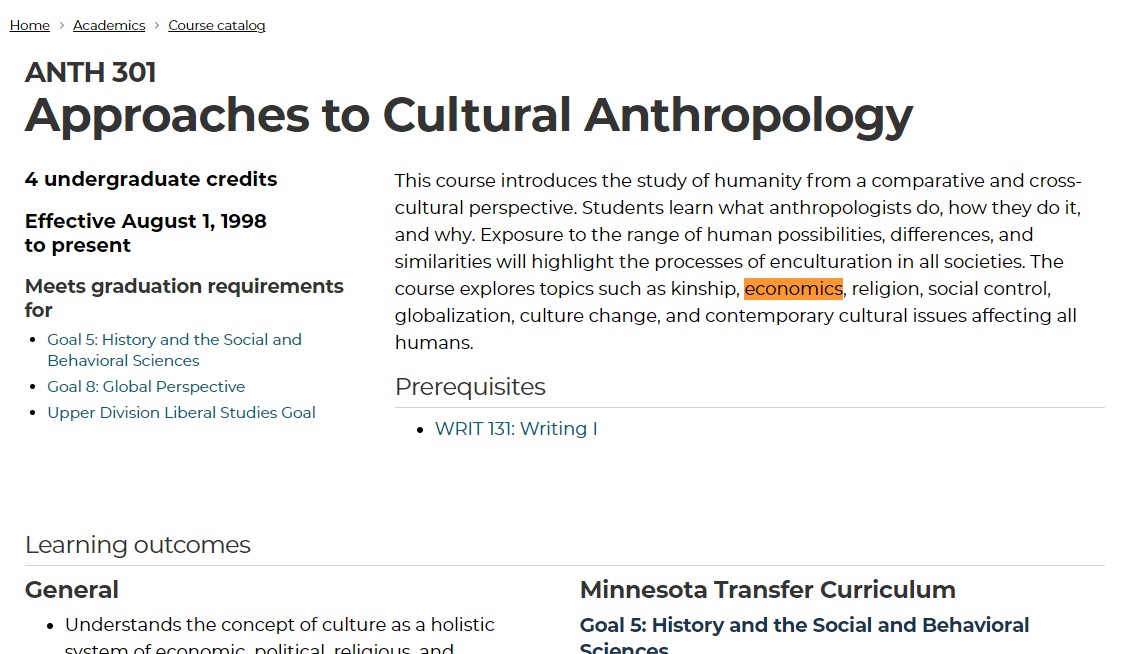
Task: Click the highlighted word economics
Action: [793, 289]
